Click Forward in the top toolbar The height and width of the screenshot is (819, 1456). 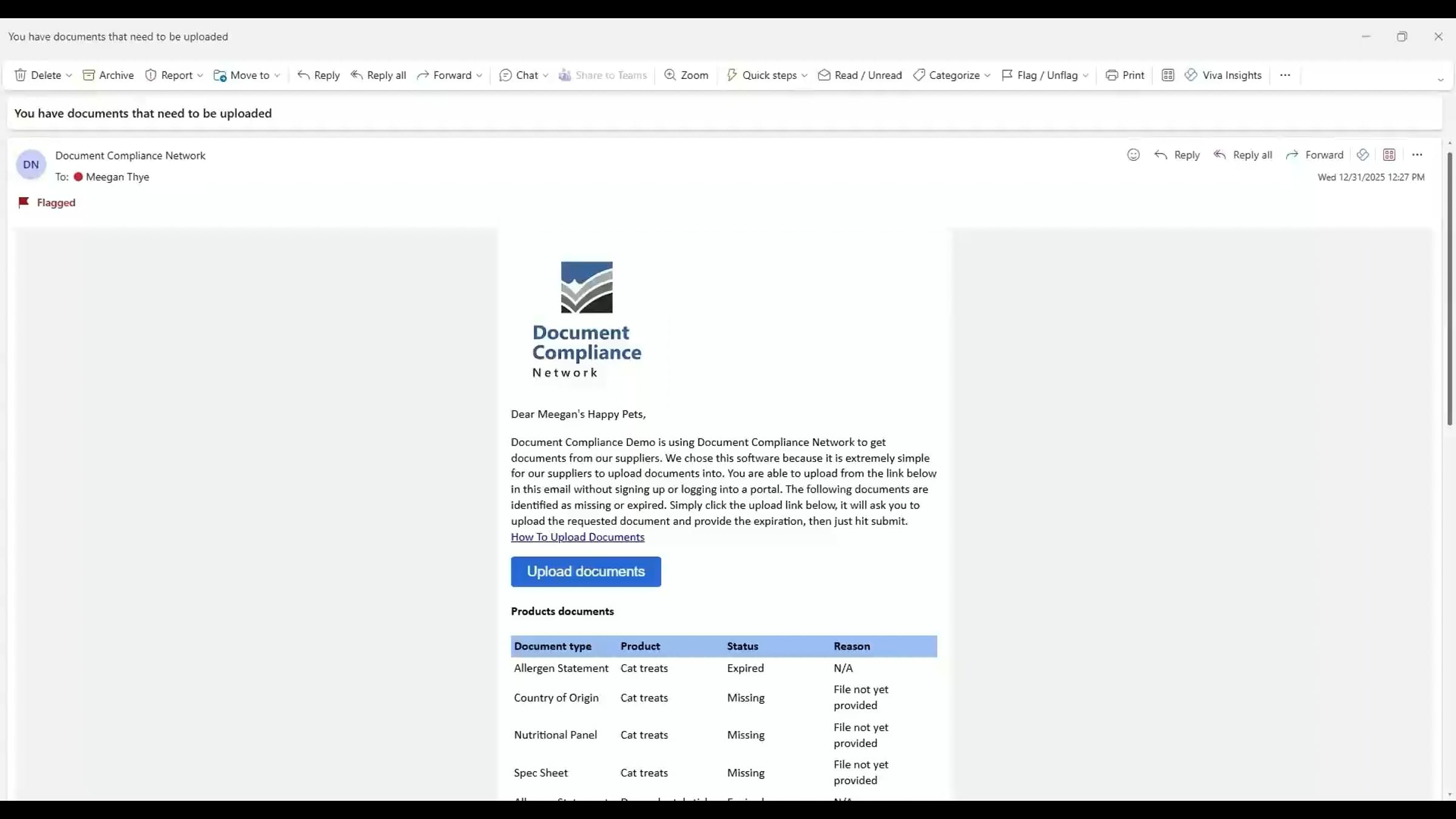[x=444, y=75]
